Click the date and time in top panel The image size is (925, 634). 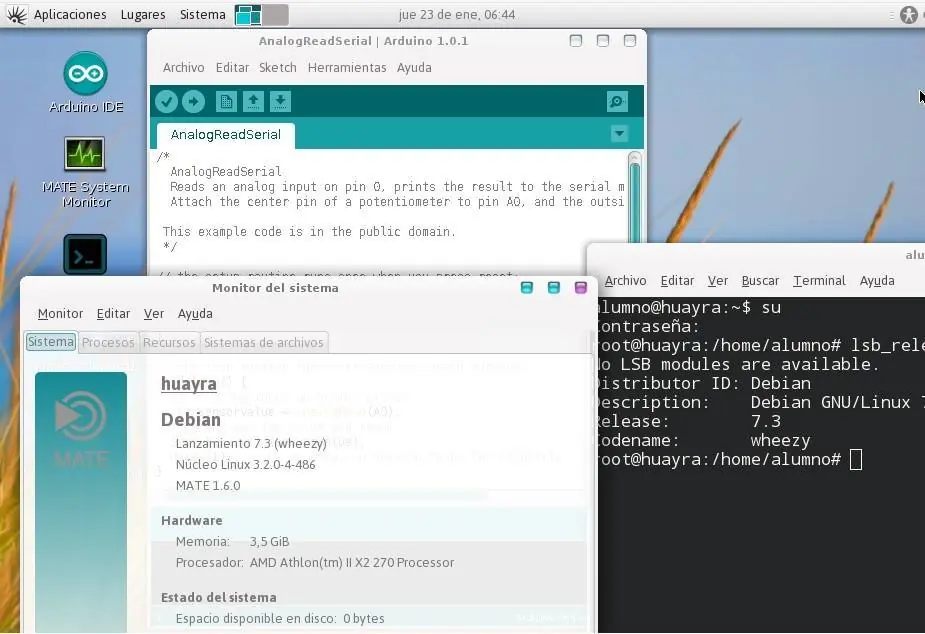coord(457,15)
